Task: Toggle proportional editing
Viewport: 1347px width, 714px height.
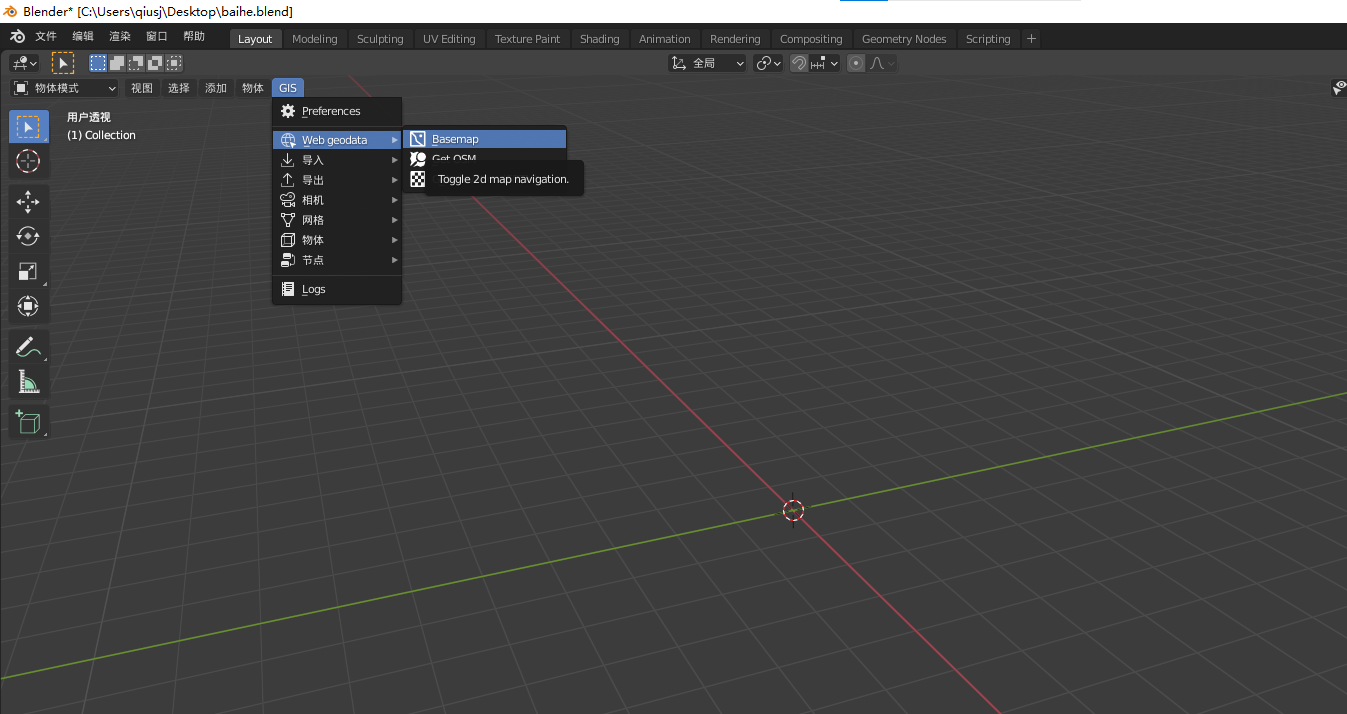Action: [x=856, y=63]
